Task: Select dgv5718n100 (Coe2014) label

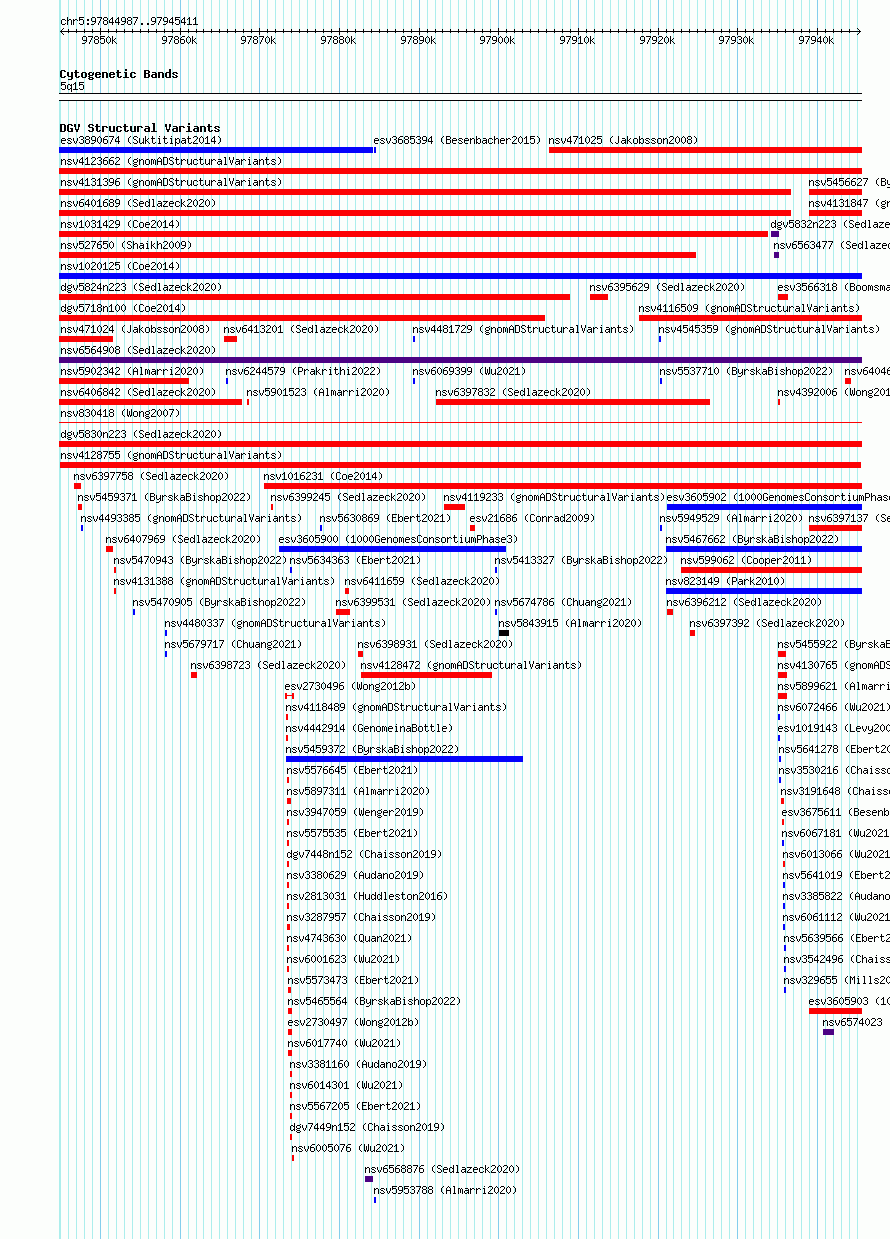Action: click(122, 308)
